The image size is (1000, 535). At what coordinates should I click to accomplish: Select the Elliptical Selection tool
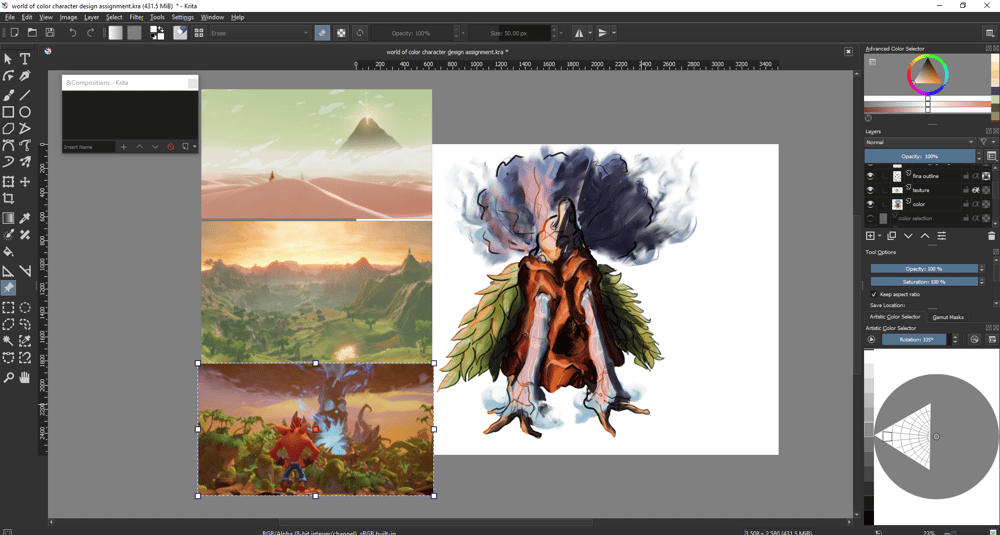coord(25,307)
